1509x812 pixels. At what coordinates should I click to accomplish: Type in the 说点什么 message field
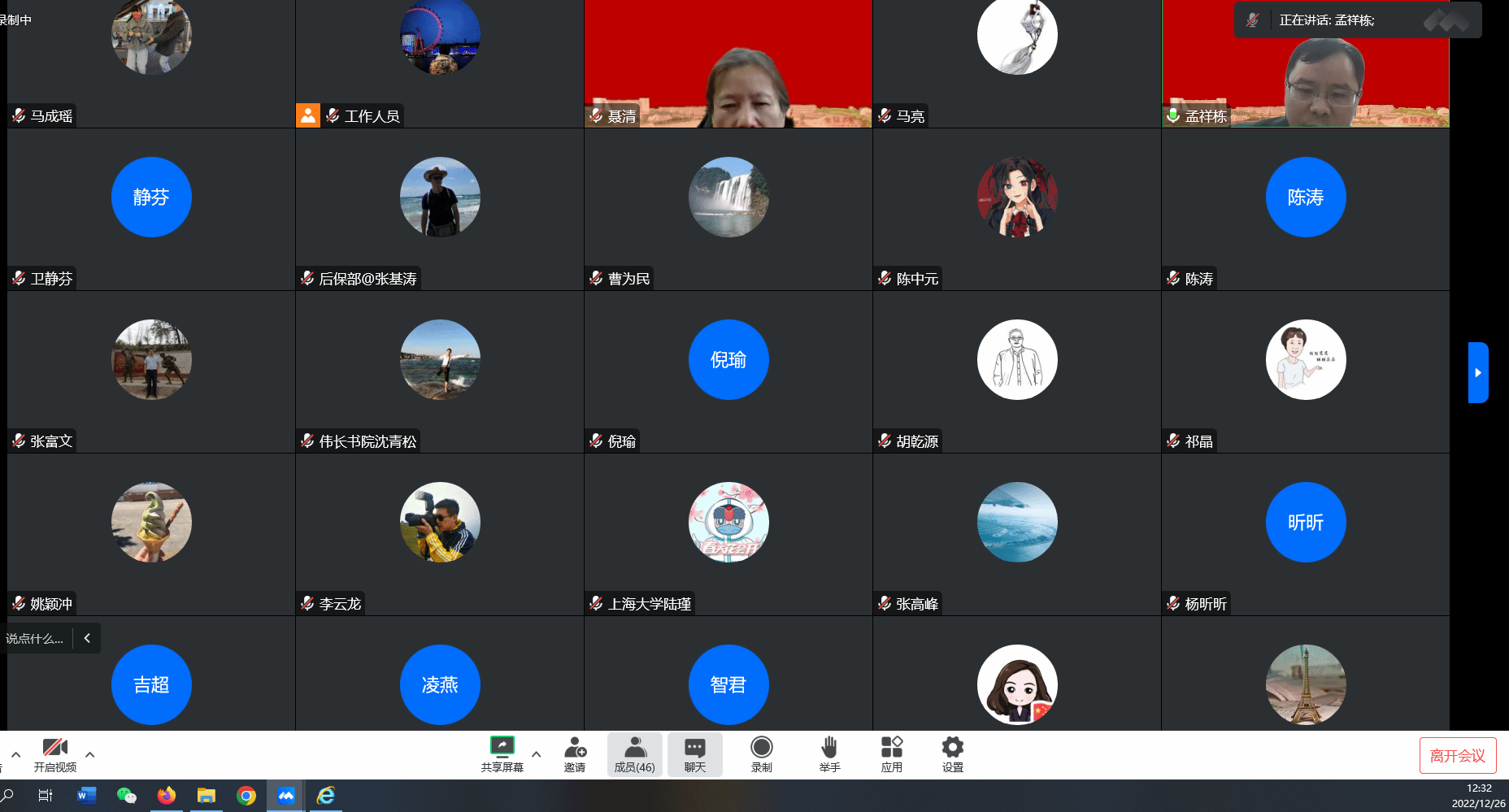[35, 638]
